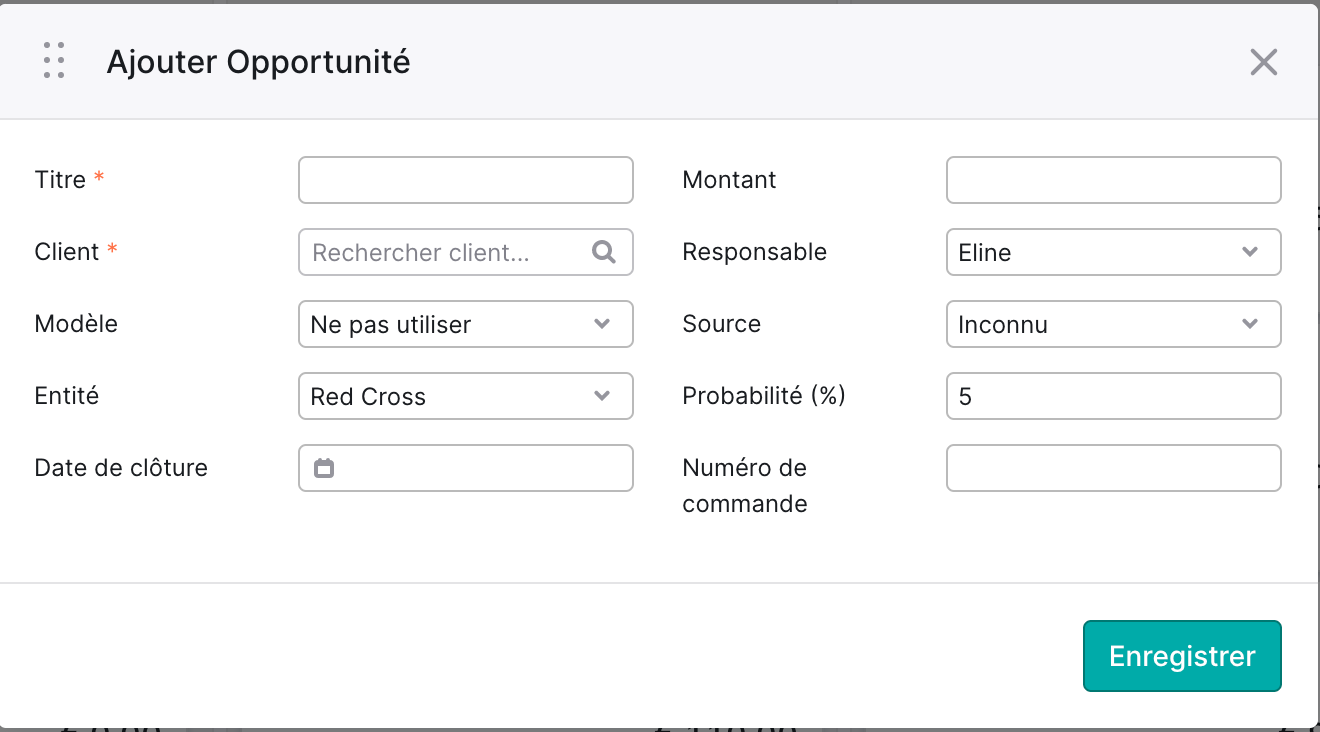Open the calendar icon for Date de clôture

pos(324,468)
